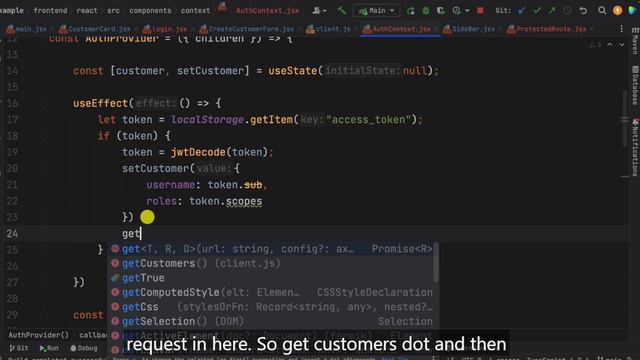Viewport: 640px width, 360px height.
Task: Expand the profiler options dropdown arrow
Action: [x=467, y=11]
